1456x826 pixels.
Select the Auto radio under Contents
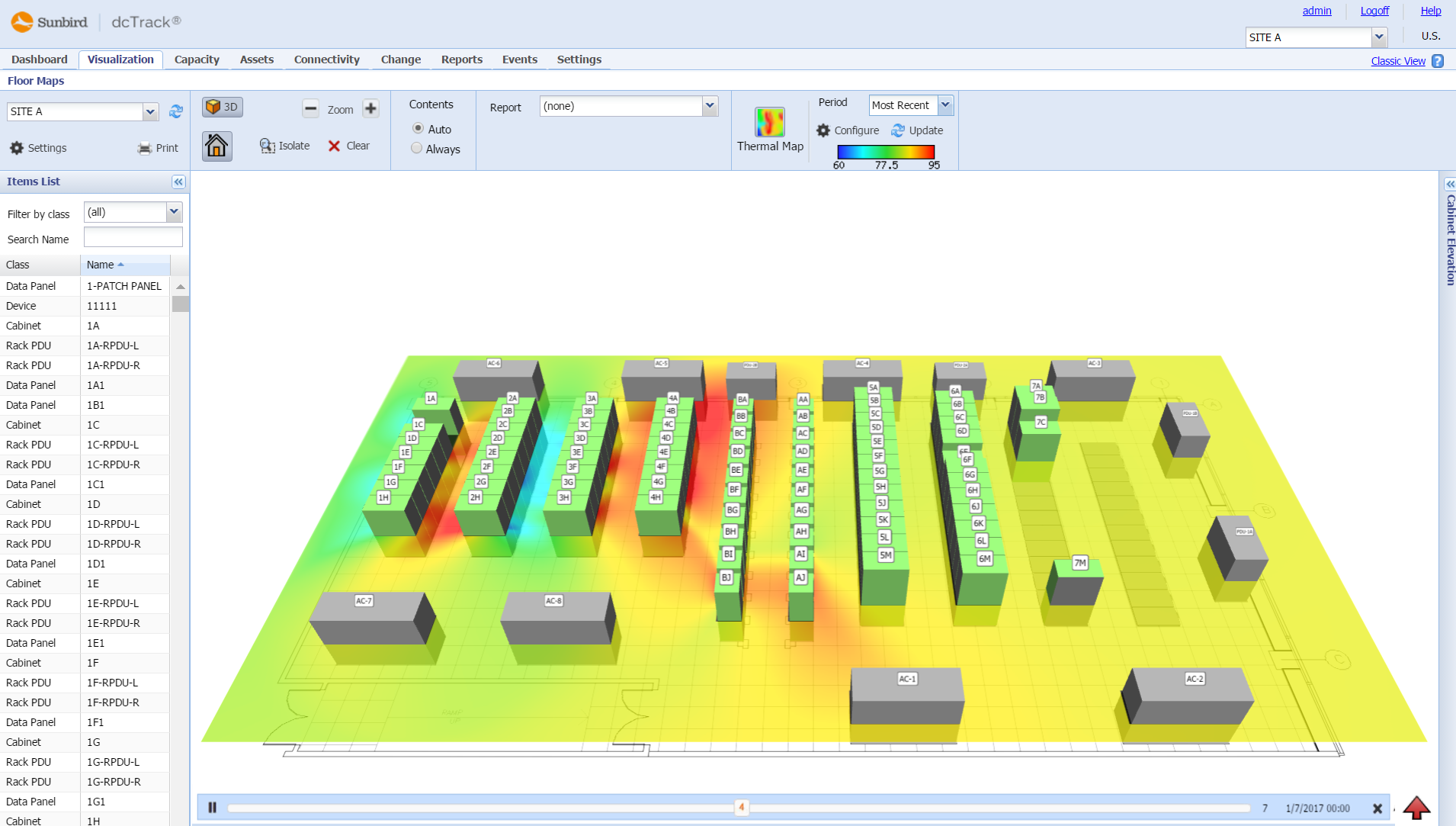(x=416, y=129)
